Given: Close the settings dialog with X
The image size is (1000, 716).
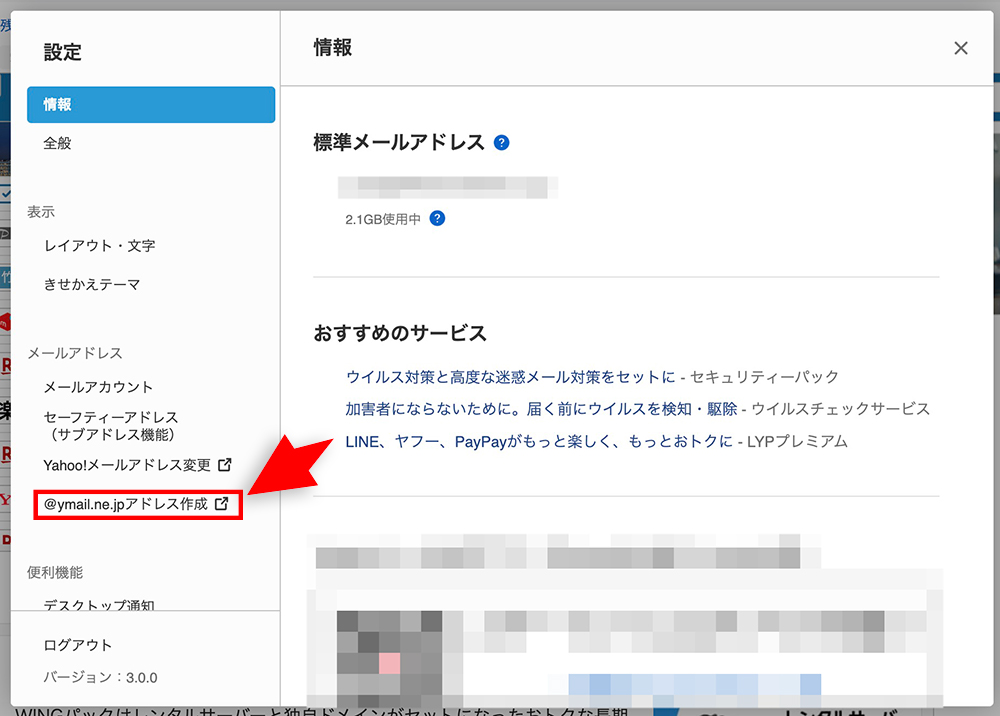Looking at the screenshot, I should point(960,48).
